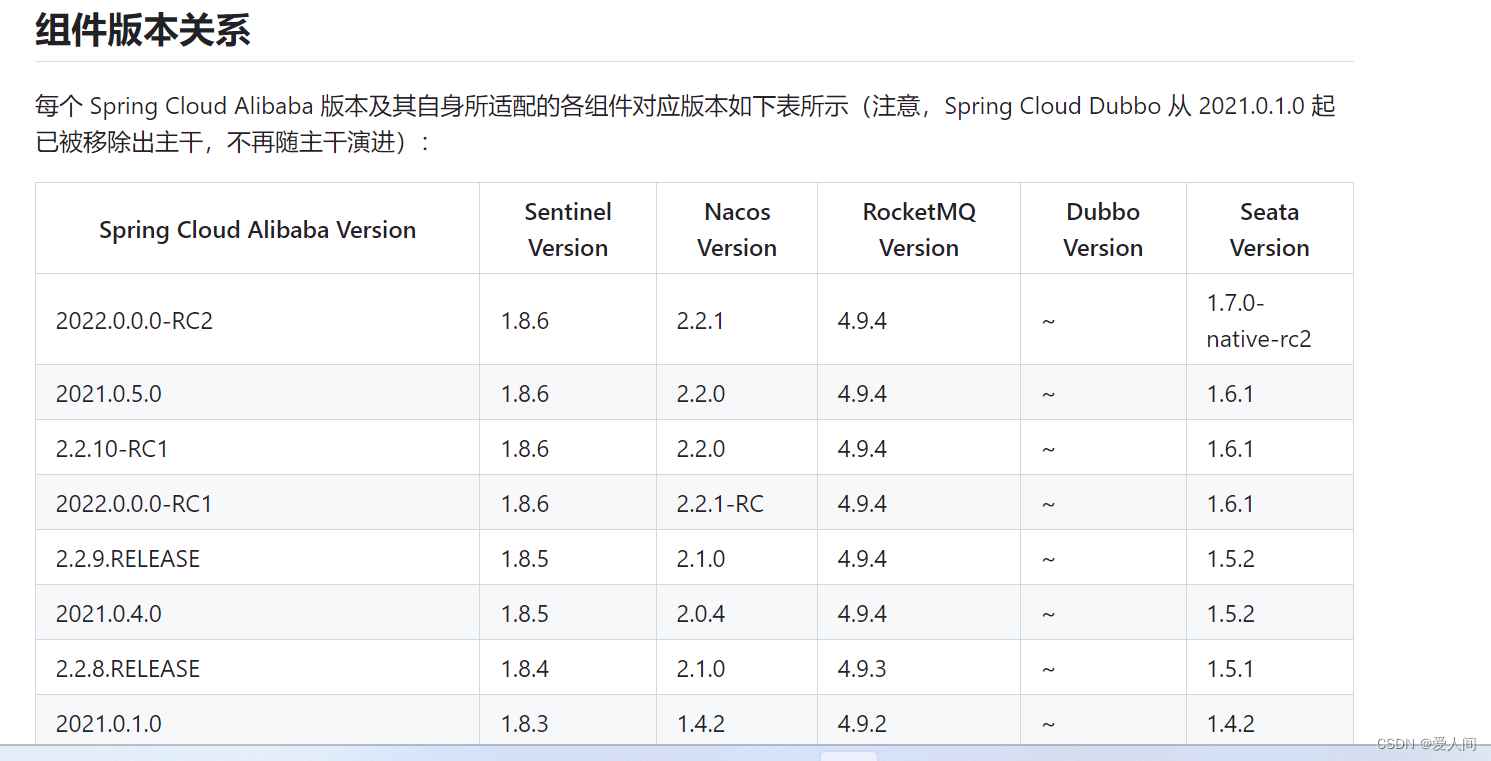Click the 2.2.8.RELEASE version cell
Screen dimensions: 1491x761
(x=257, y=668)
